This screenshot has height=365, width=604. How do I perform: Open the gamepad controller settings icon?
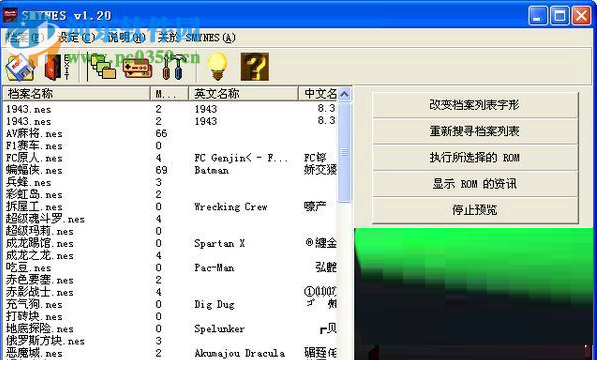(x=137, y=68)
